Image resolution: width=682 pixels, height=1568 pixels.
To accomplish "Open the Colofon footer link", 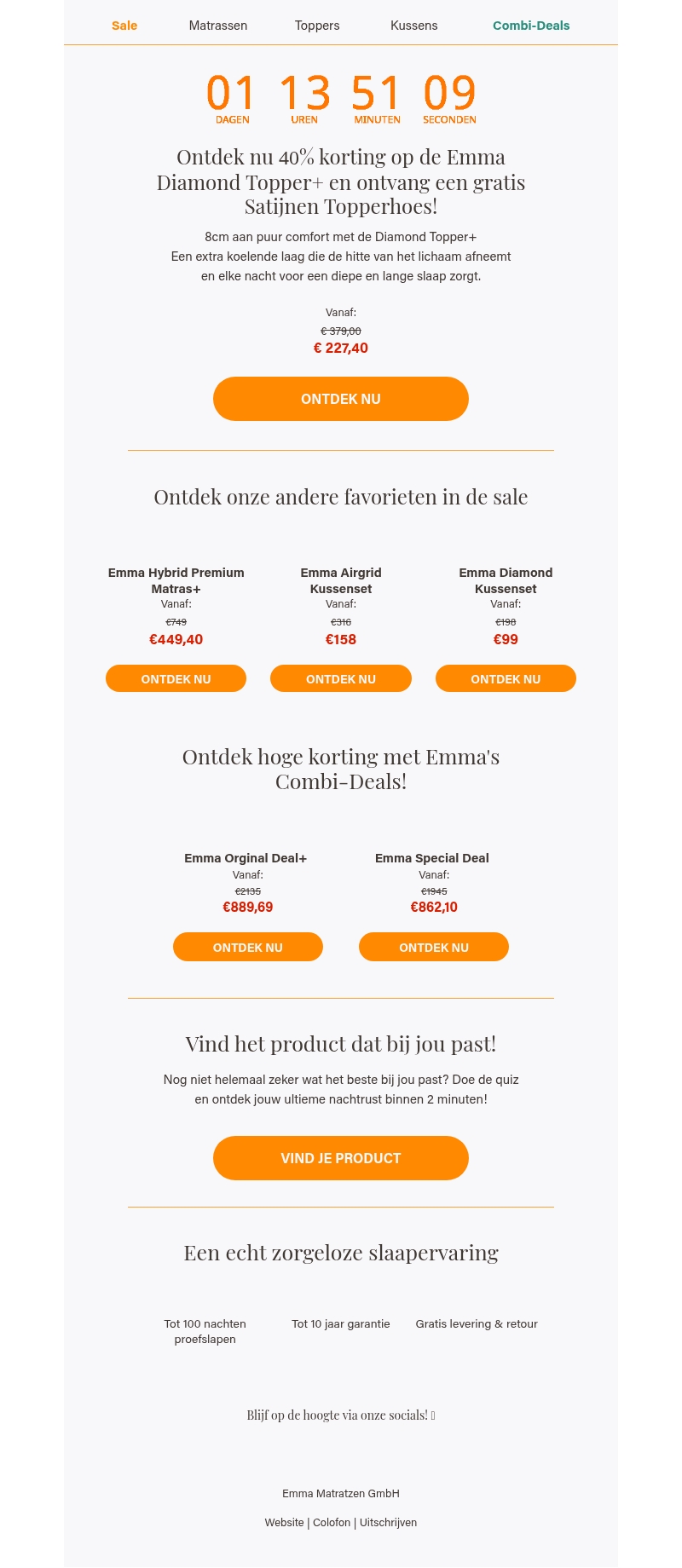I will click(x=332, y=1523).
